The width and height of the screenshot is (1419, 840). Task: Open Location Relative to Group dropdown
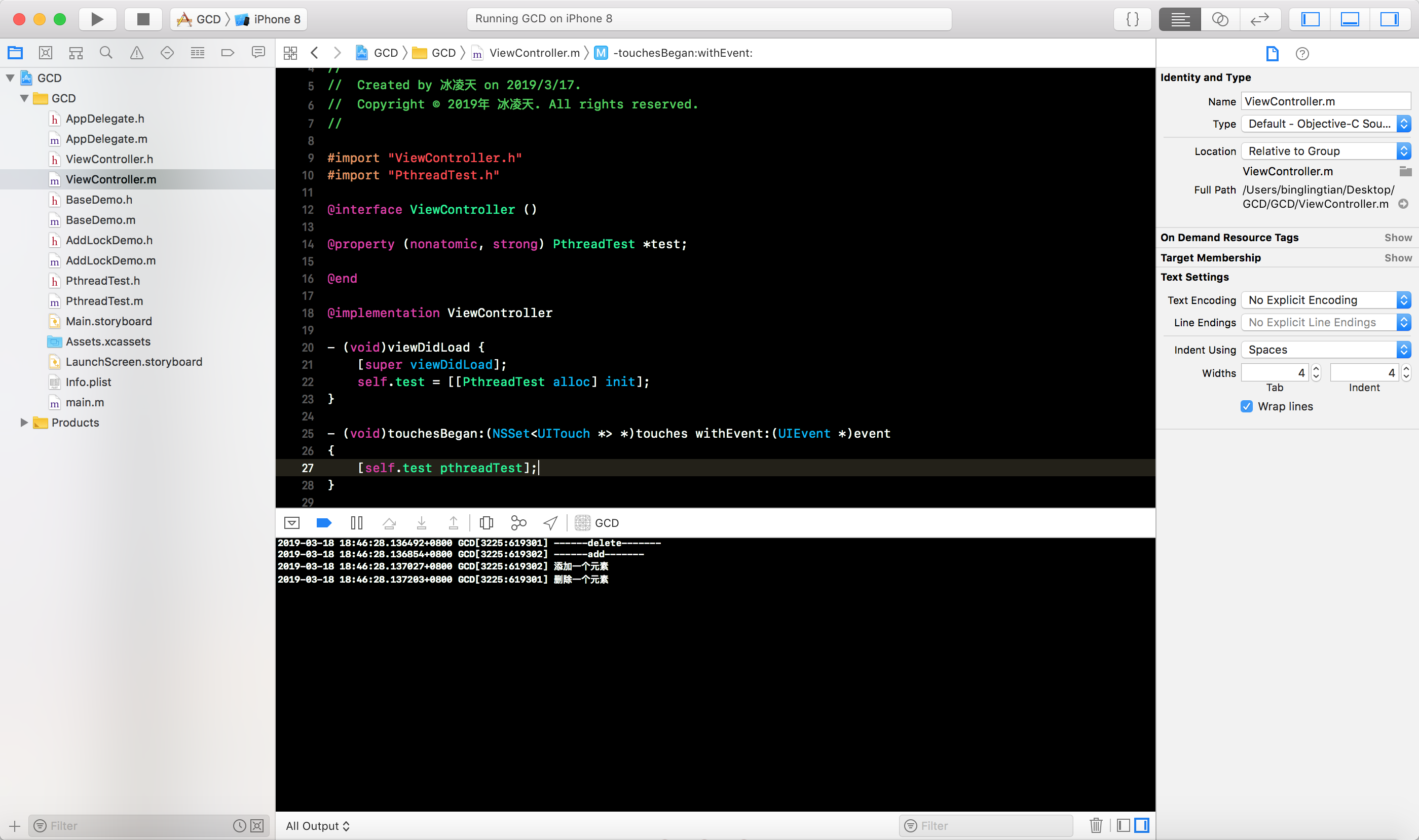(x=1326, y=151)
